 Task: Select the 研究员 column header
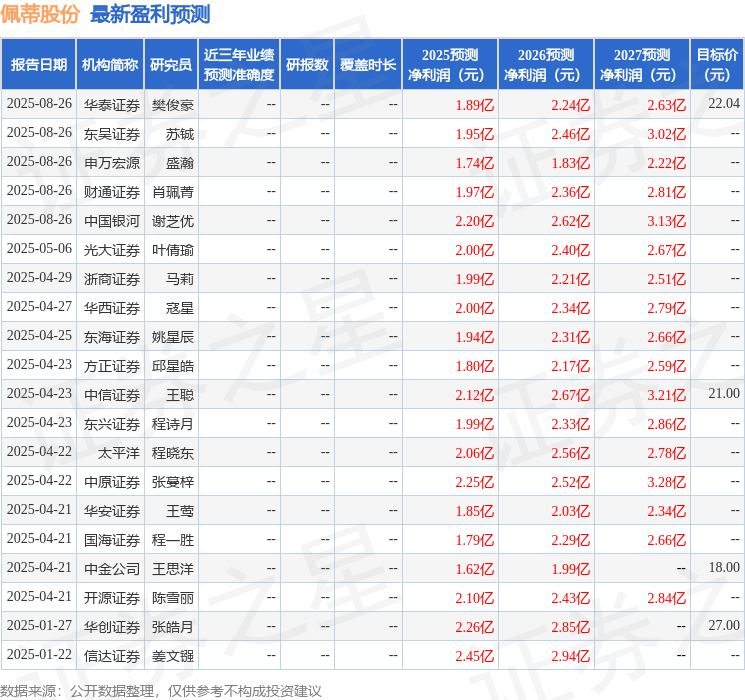click(x=171, y=64)
